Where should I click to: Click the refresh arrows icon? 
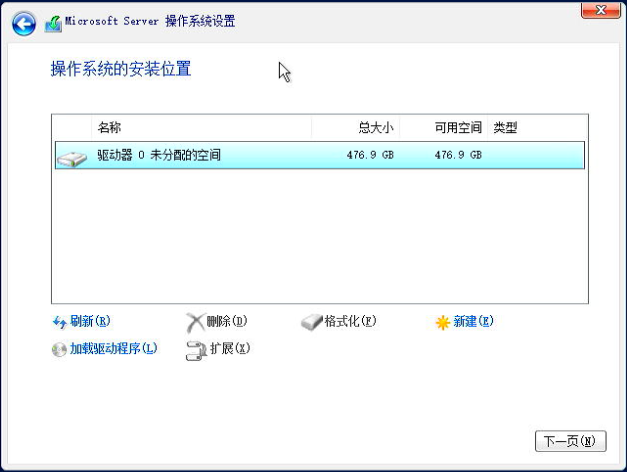60,322
